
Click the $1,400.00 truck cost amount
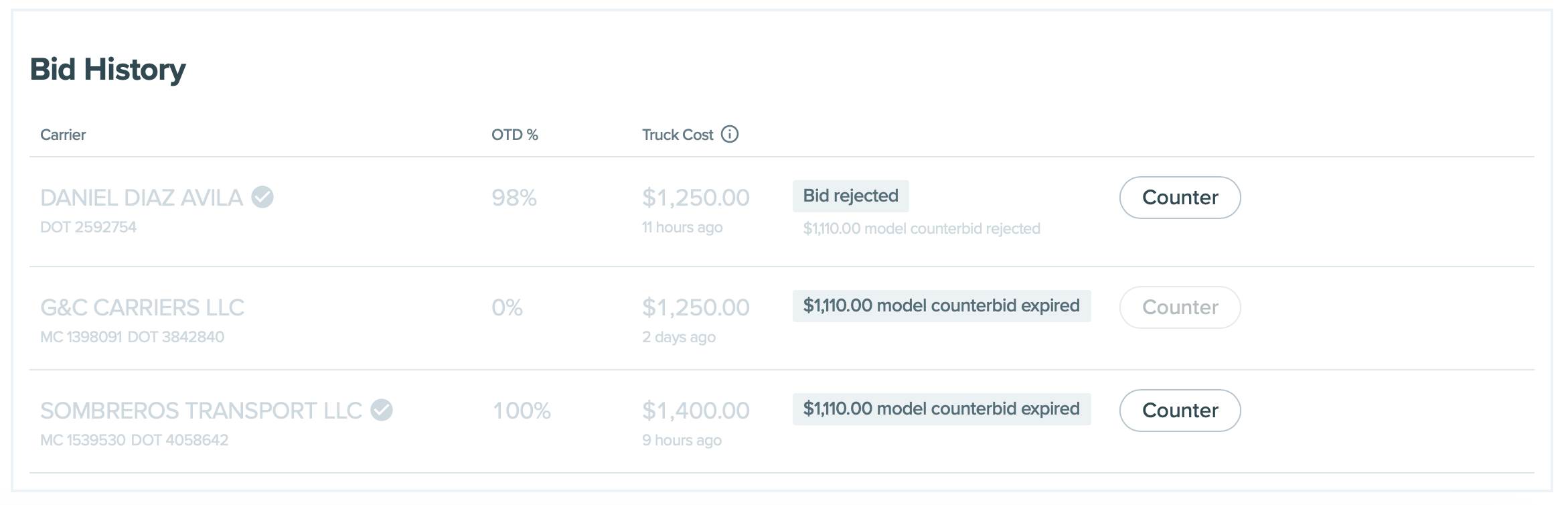(696, 411)
